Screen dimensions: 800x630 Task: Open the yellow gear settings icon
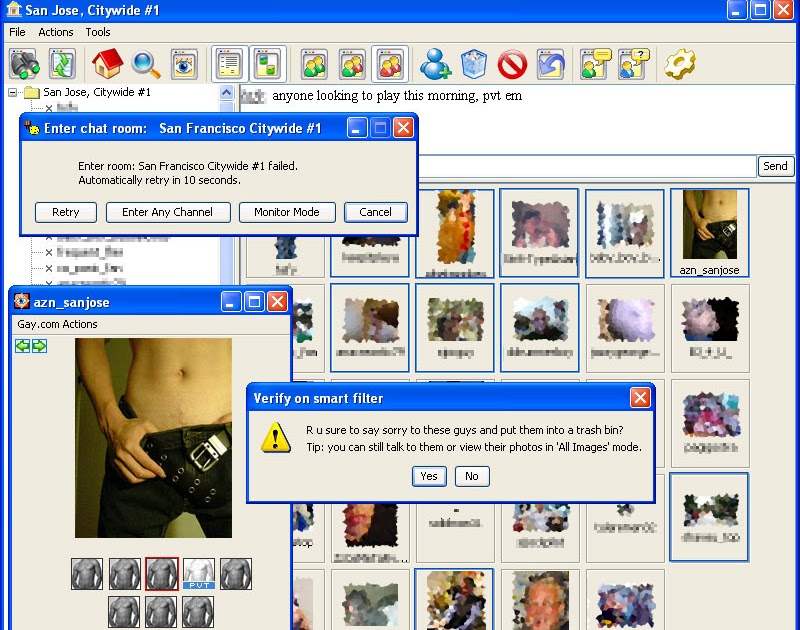click(680, 64)
